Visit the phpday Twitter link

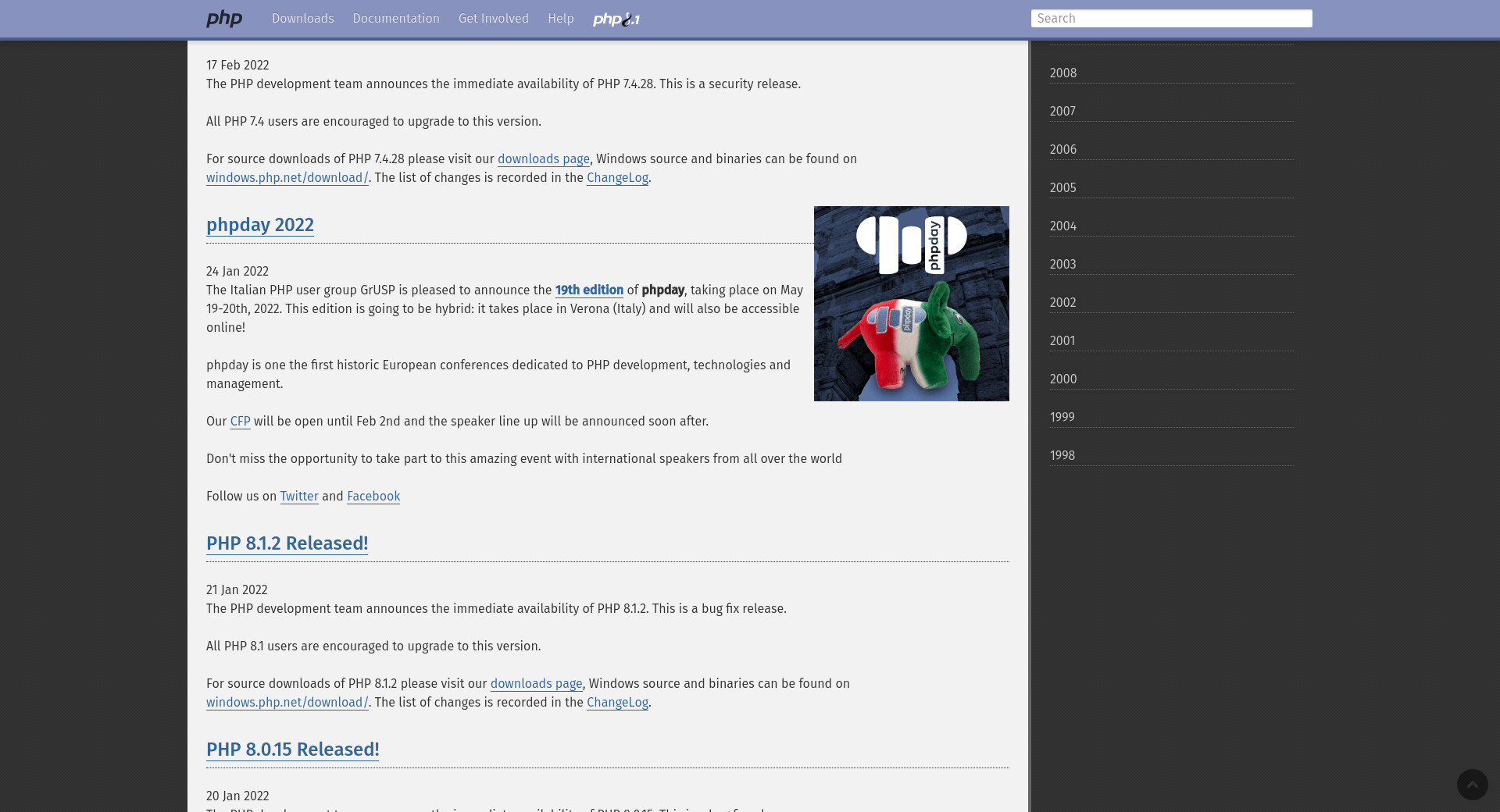[299, 497]
